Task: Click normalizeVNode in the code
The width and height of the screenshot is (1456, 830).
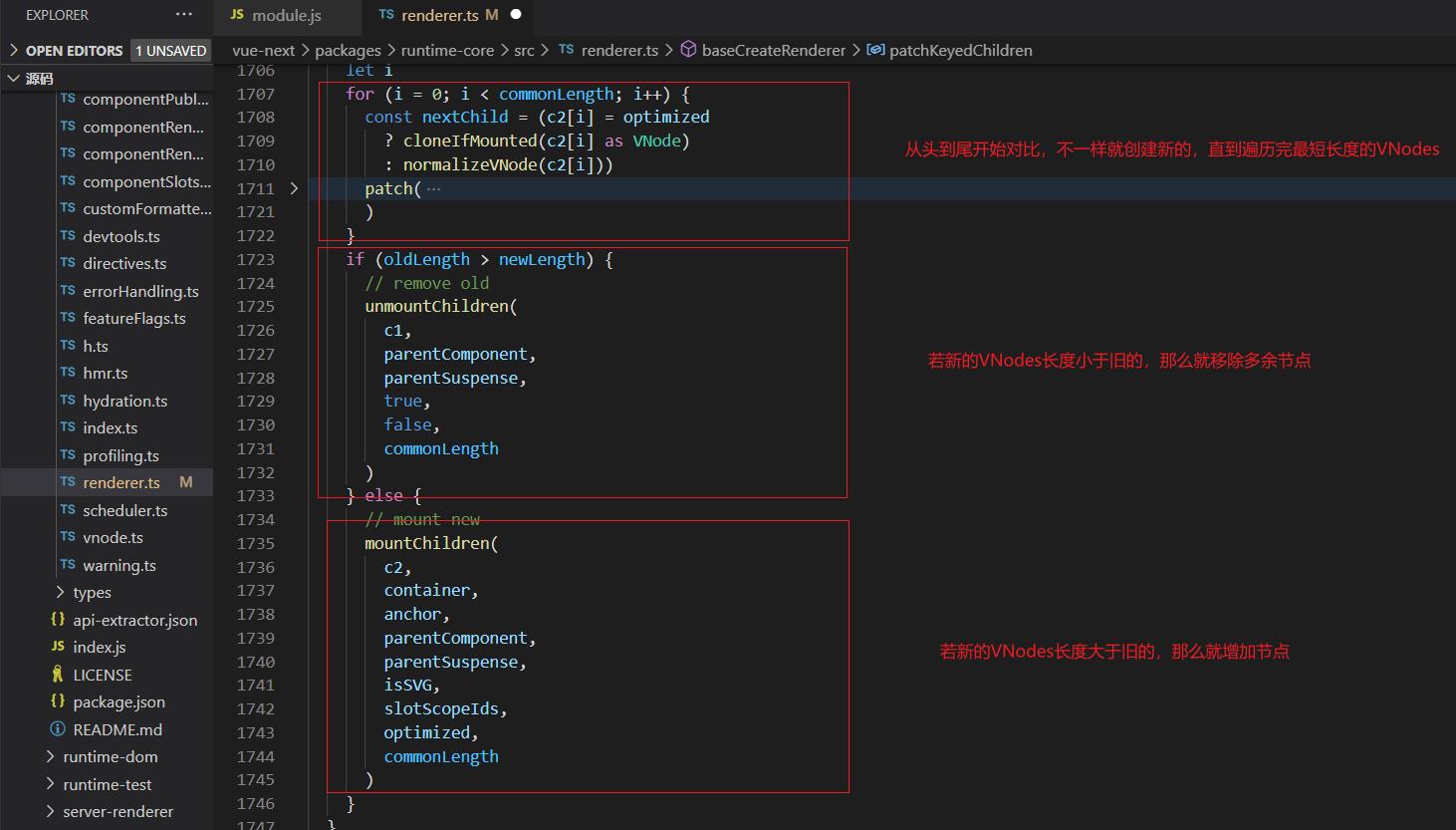Action: coord(470,164)
